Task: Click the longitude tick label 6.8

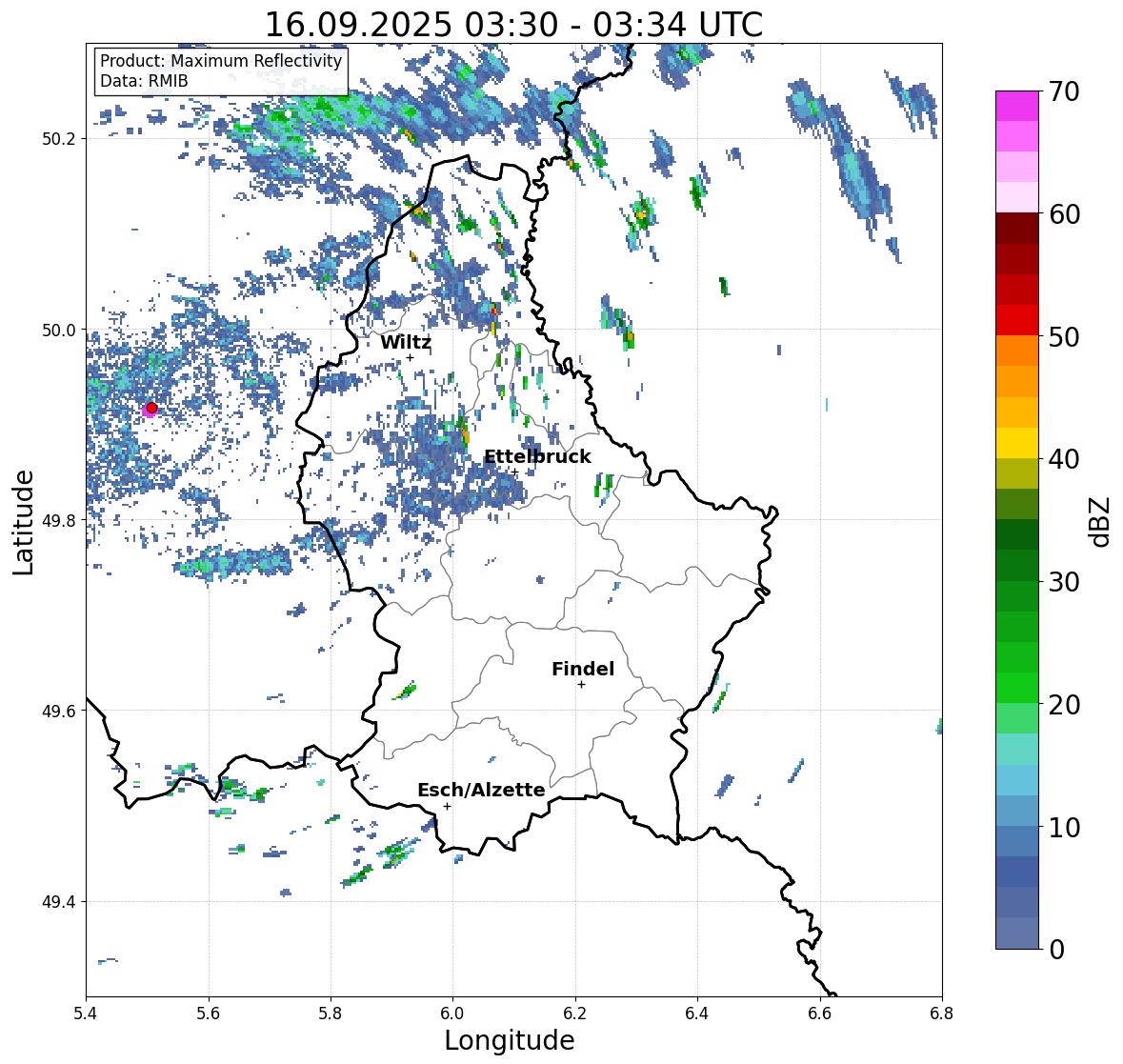Action: click(x=942, y=1014)
